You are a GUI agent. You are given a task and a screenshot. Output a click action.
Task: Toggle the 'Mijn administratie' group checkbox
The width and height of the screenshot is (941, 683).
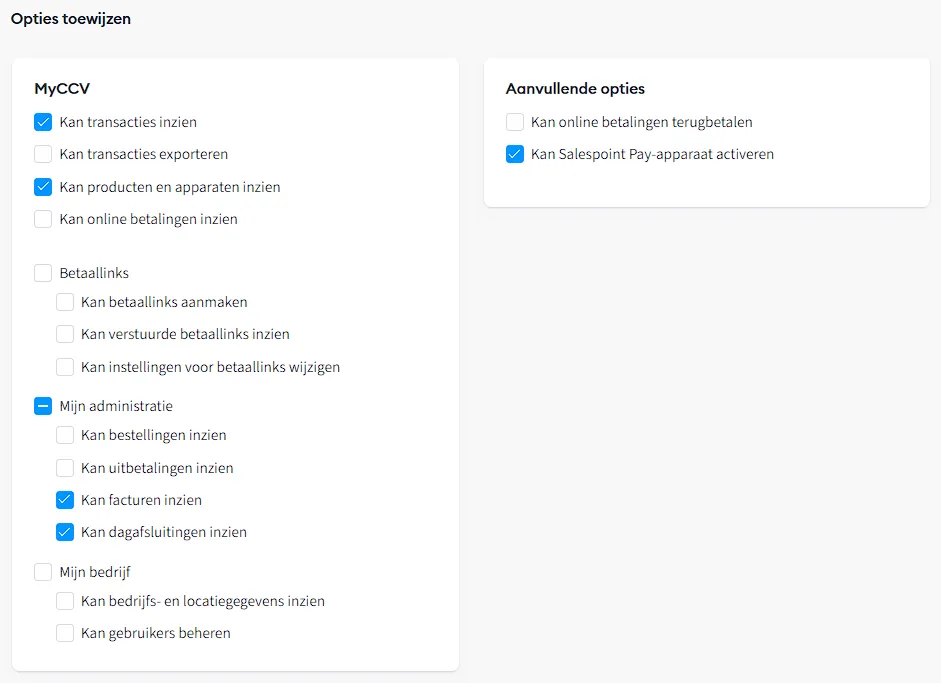point(43,406)
